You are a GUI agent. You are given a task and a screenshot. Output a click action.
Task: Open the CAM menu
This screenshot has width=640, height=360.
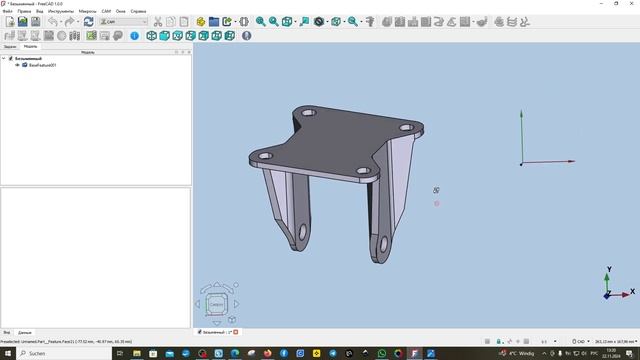(x=106, y=11)
